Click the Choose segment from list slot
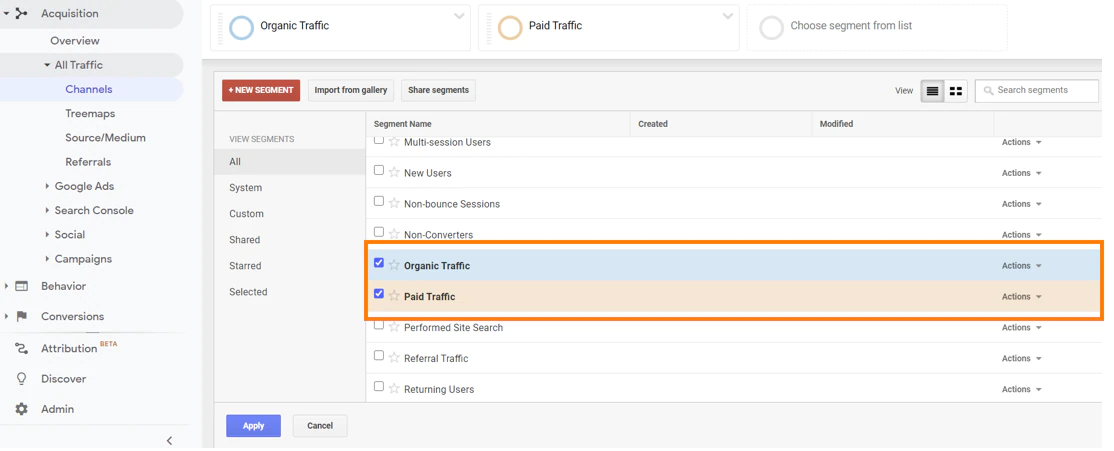Screen dimensions: 1114x451 (877, 28)
